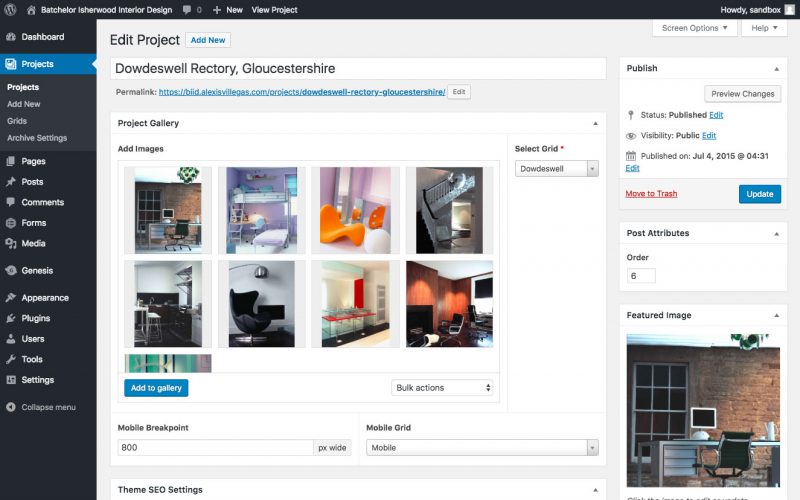
Task: Edit the Visibility link
Action: click(709, 135)
